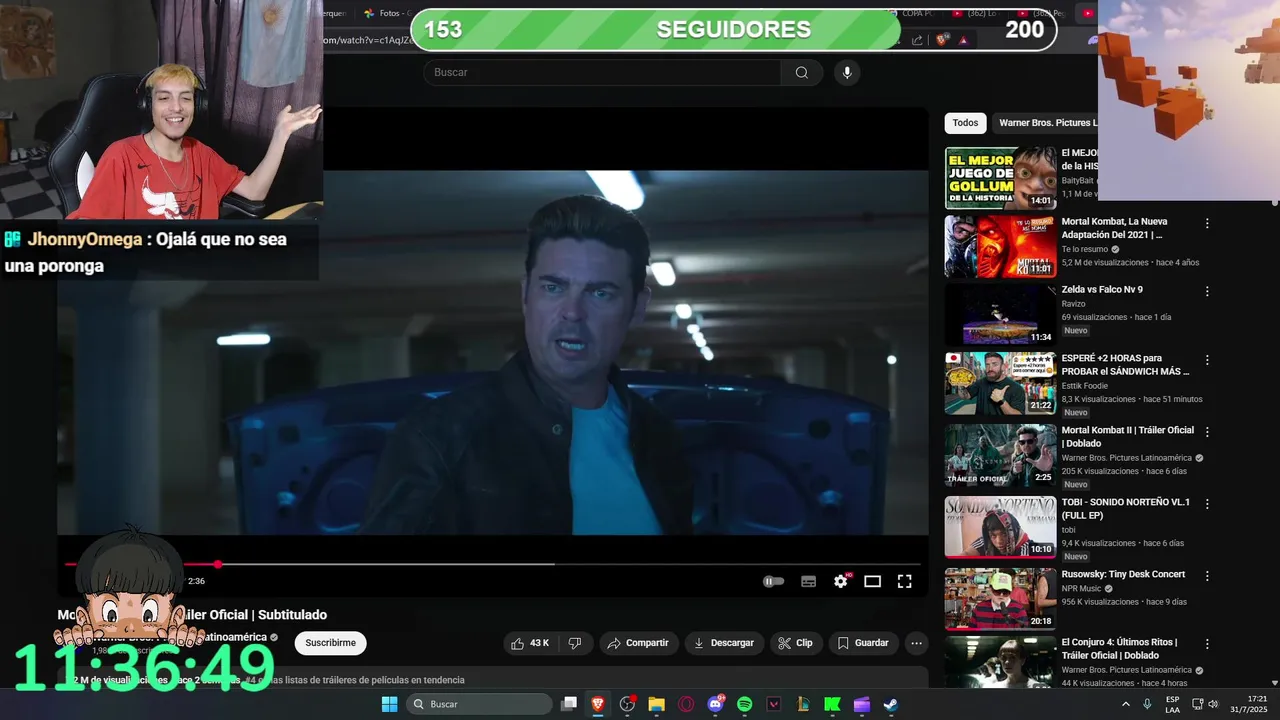Turn on subtitles in the video player
Screen dimensions: 1280x720
[x=808, y=581]
